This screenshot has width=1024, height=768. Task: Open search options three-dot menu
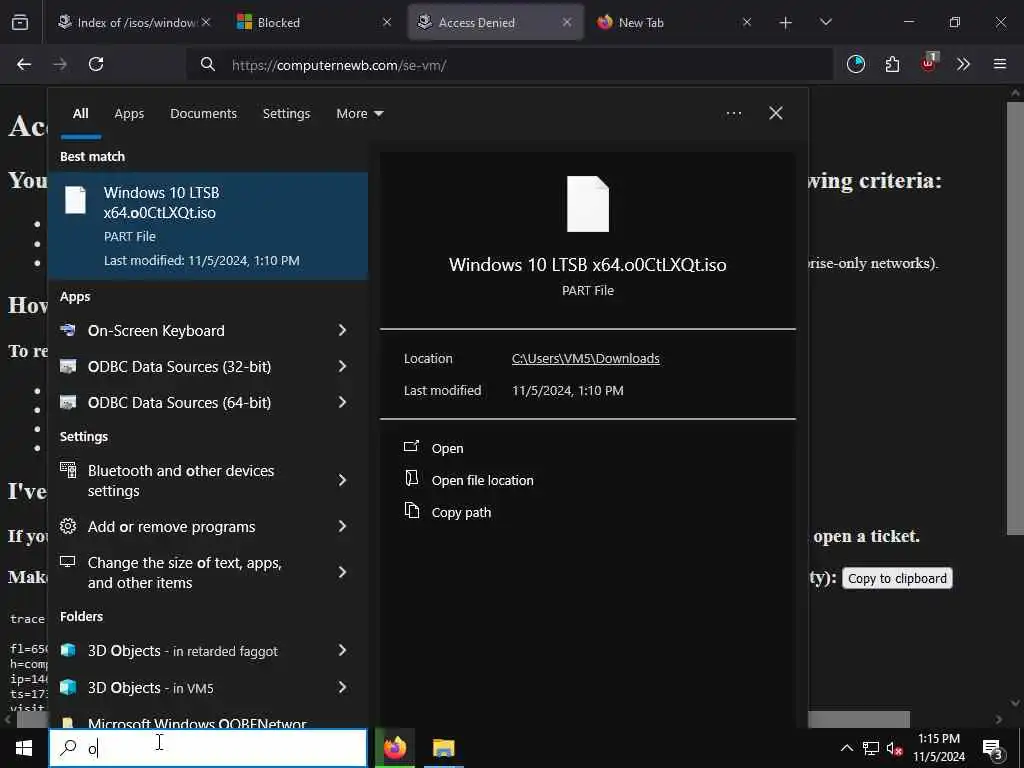click(733, 114)
